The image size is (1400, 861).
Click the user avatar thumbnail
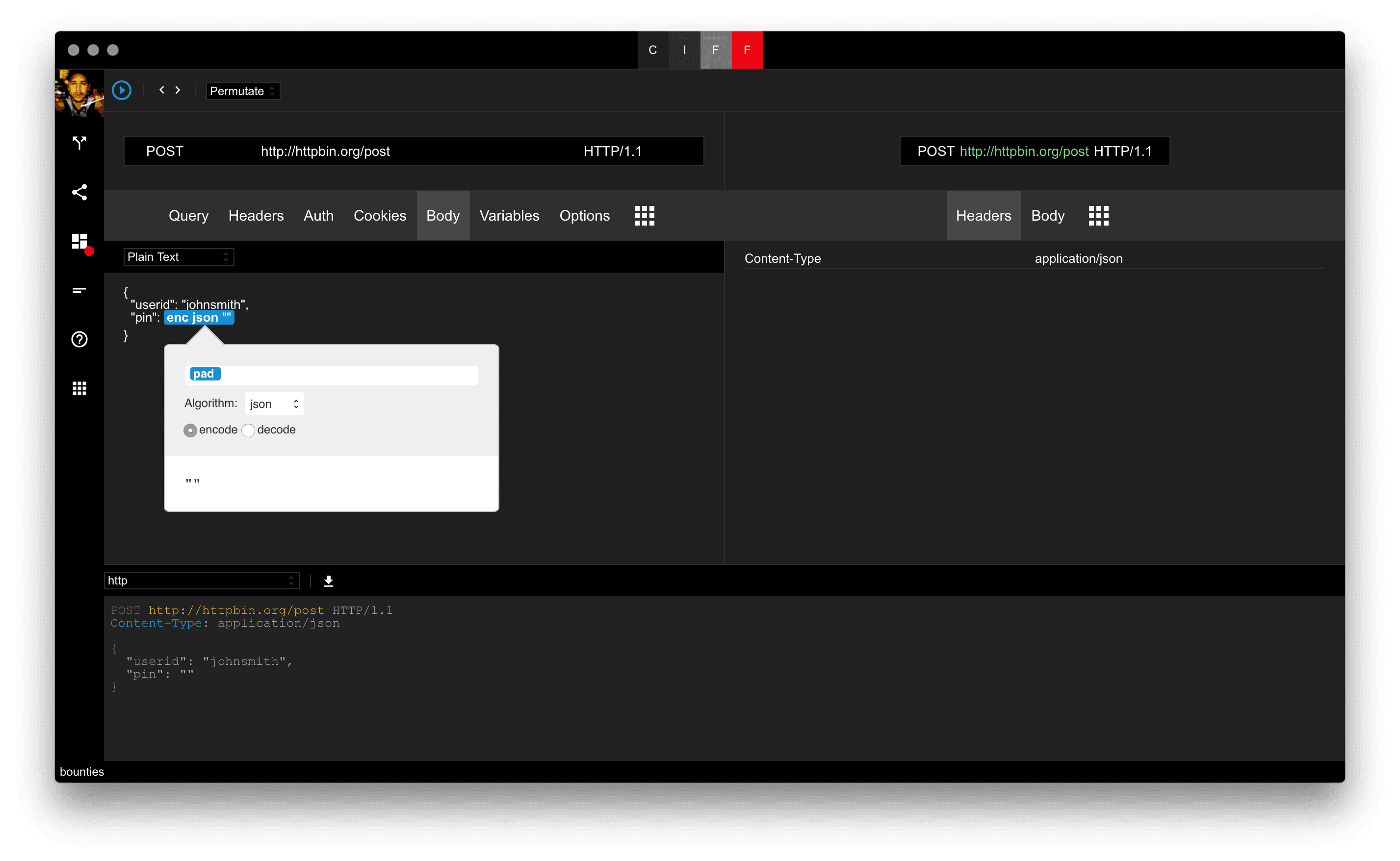pyautogui.click(x=79, y=93)
